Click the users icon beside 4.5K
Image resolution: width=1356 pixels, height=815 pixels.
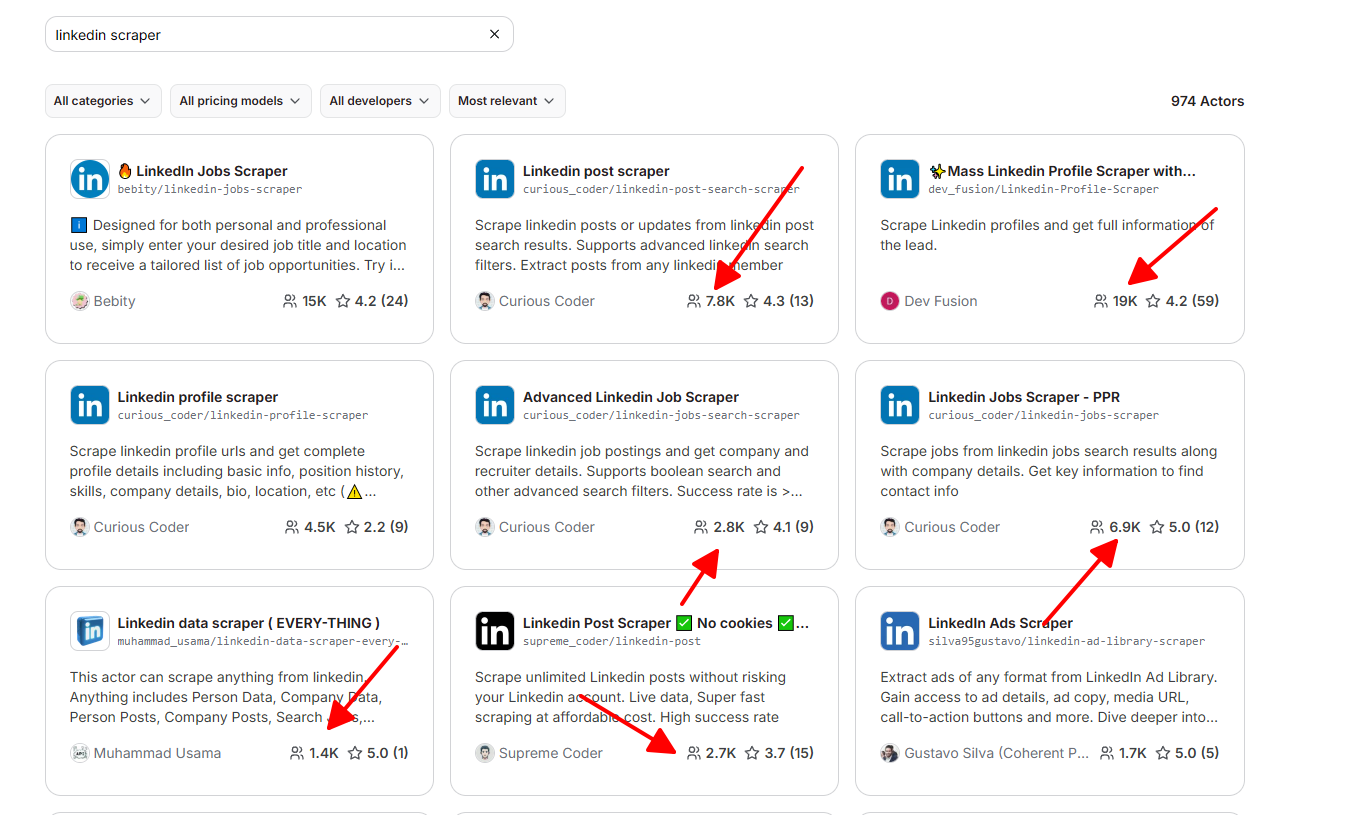[x=292, y=527]
